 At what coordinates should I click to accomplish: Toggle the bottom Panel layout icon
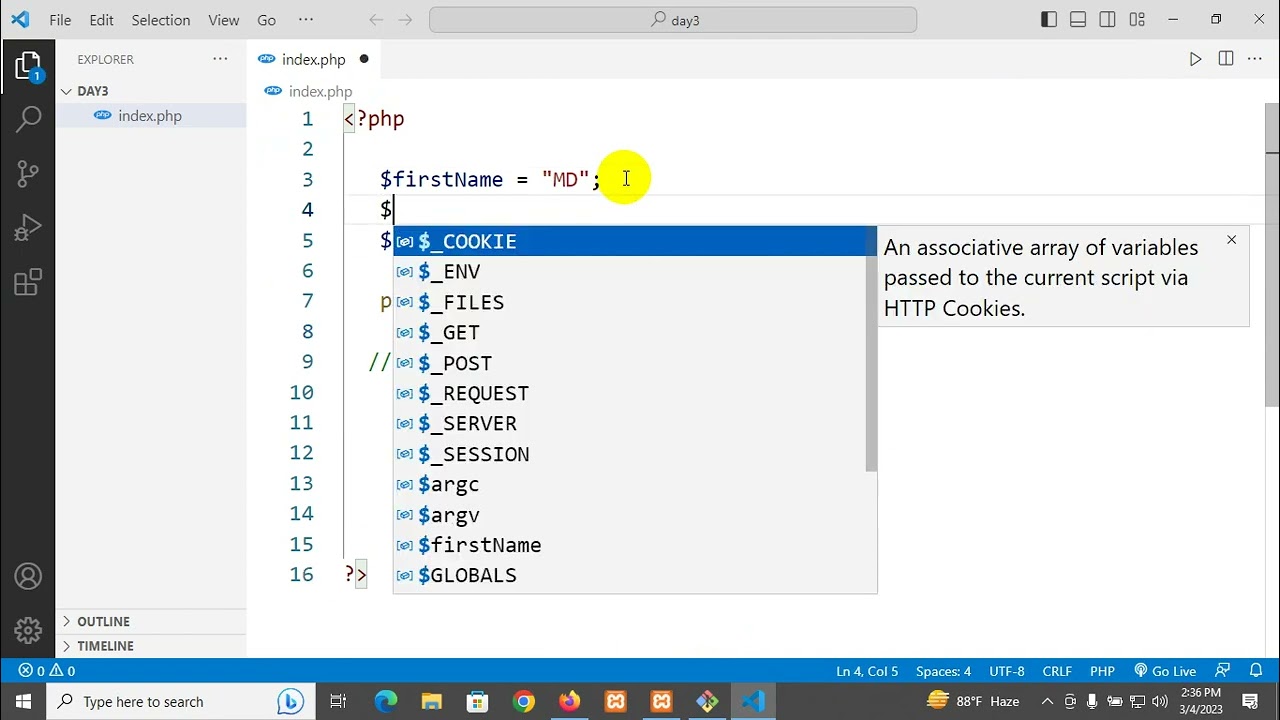point(1078,19)
